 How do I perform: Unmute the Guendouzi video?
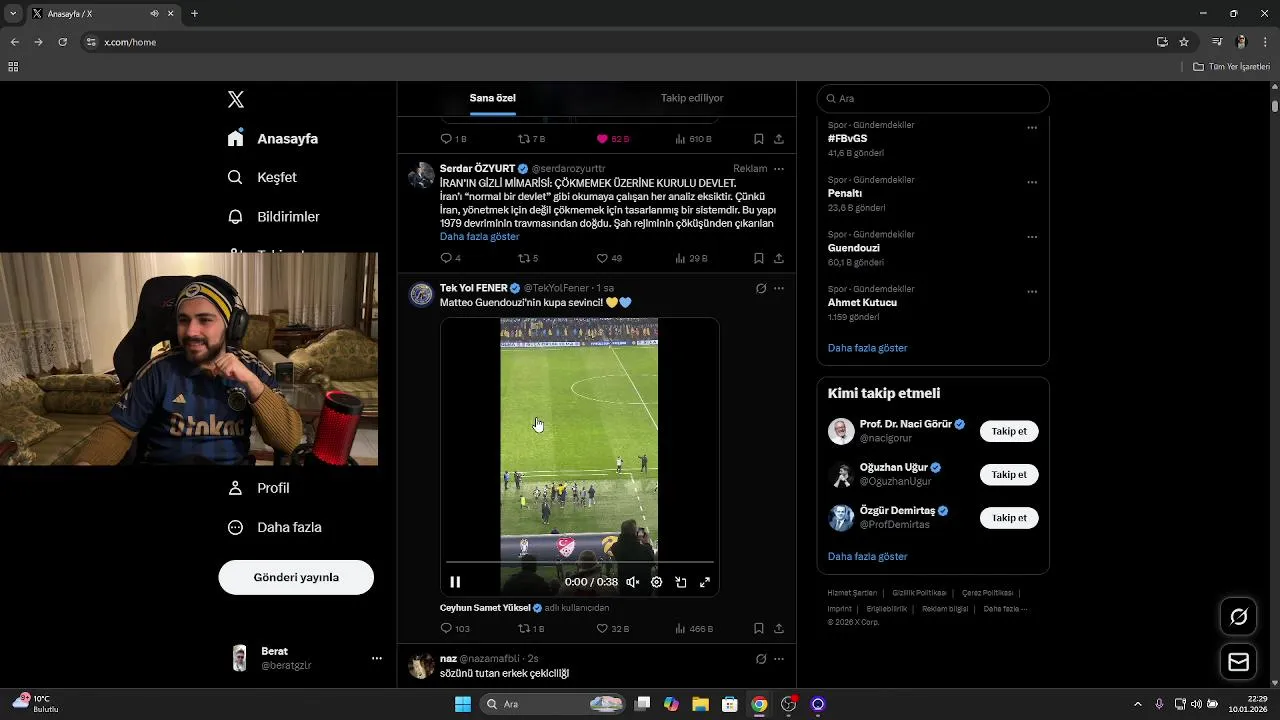pos(633,582)
